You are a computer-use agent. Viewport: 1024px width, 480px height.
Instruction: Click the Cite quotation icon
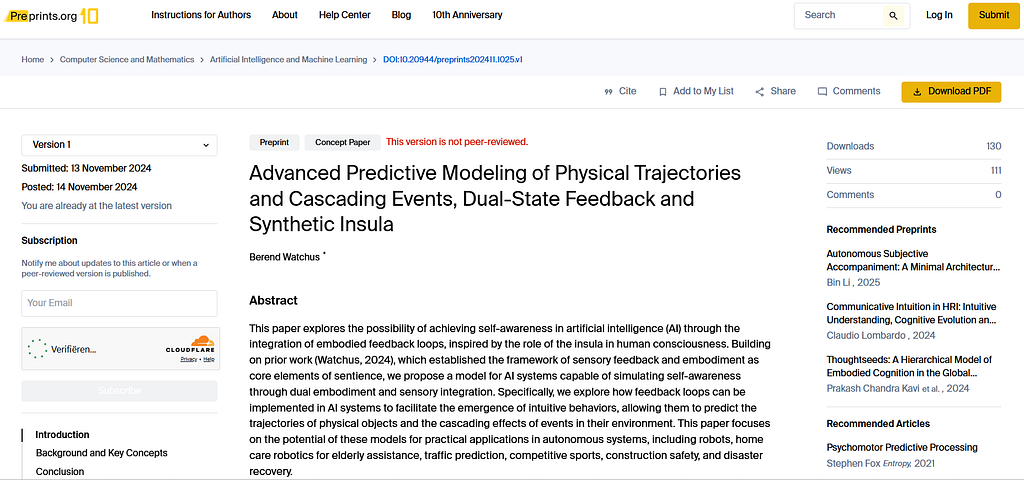point(609,92)
